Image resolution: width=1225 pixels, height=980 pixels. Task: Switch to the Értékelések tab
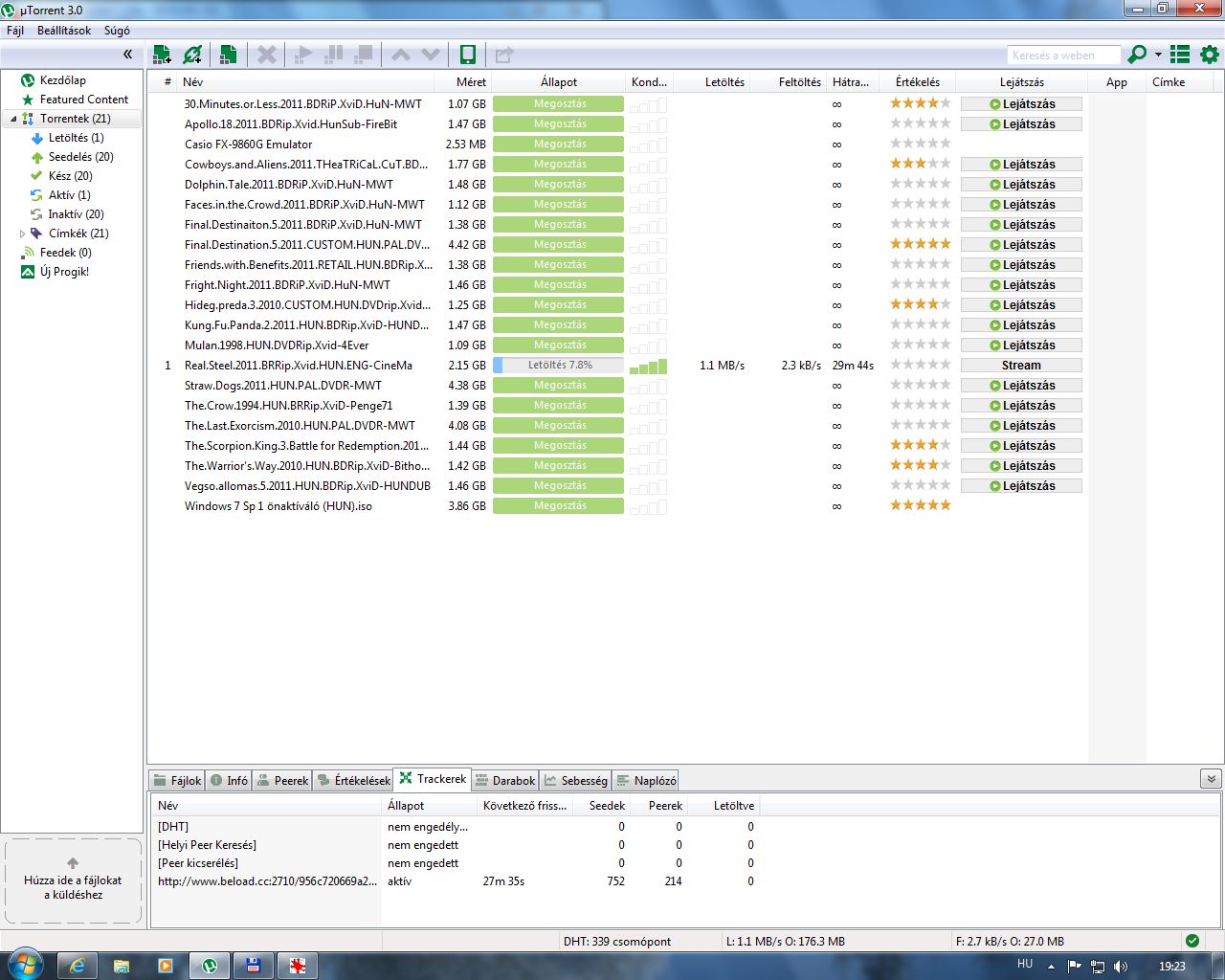tap(353, 780)
